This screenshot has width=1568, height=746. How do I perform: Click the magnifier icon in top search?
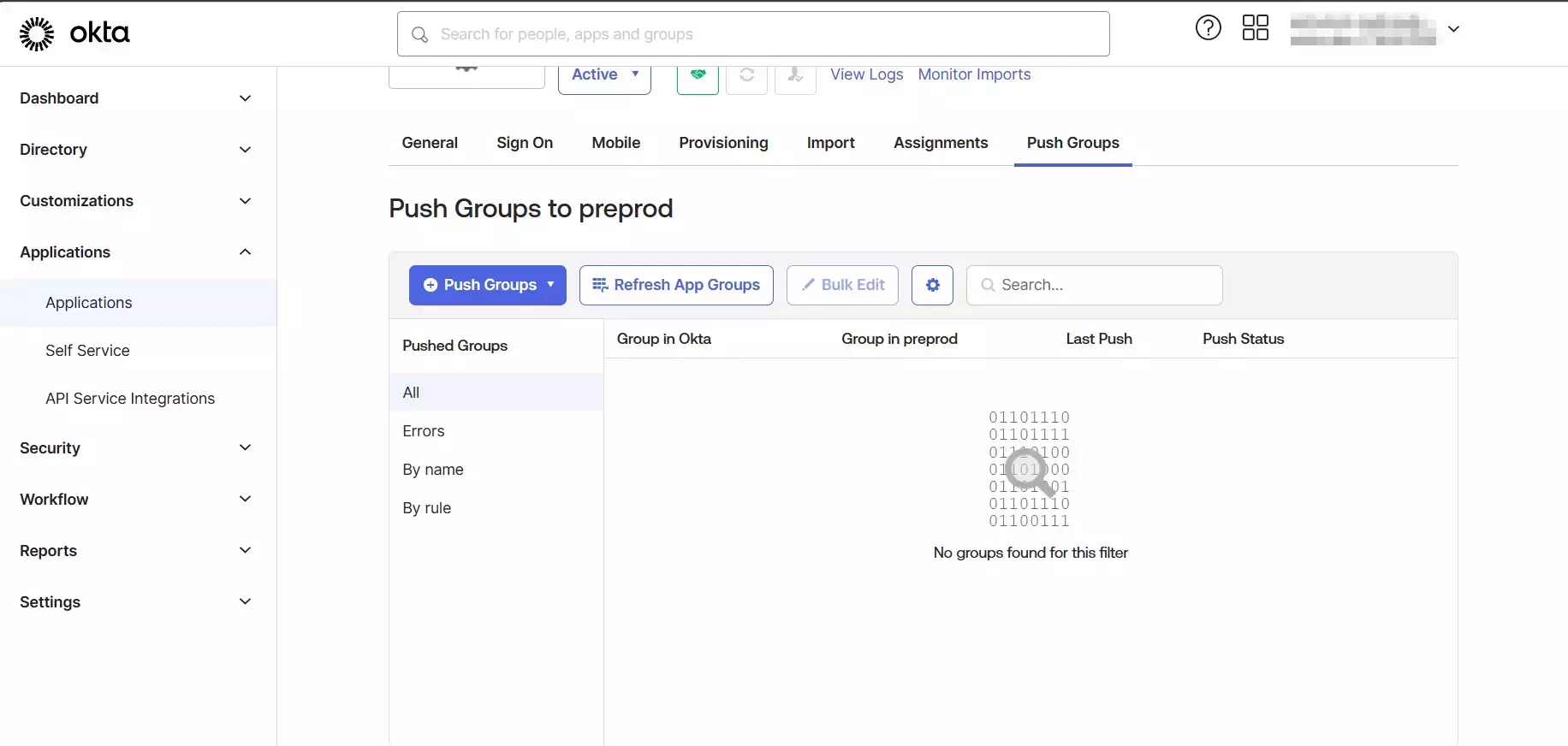[419, 34]
